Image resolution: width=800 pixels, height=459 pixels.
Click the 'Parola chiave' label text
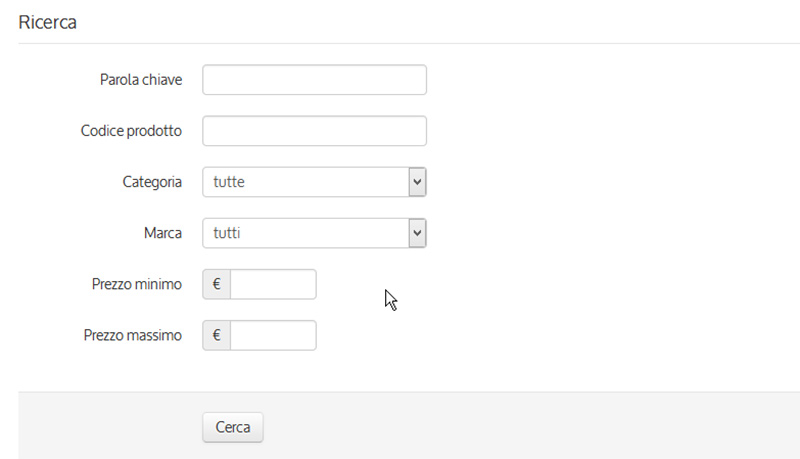(141, 80)
